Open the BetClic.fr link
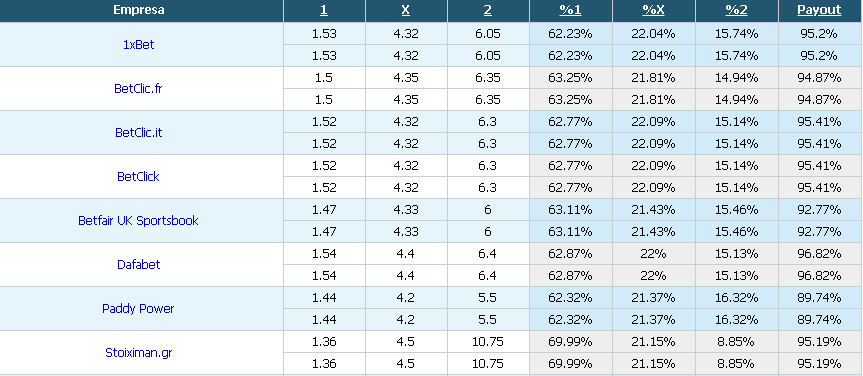The width and height of the screenshot is (863, 376). coord(138,89)
